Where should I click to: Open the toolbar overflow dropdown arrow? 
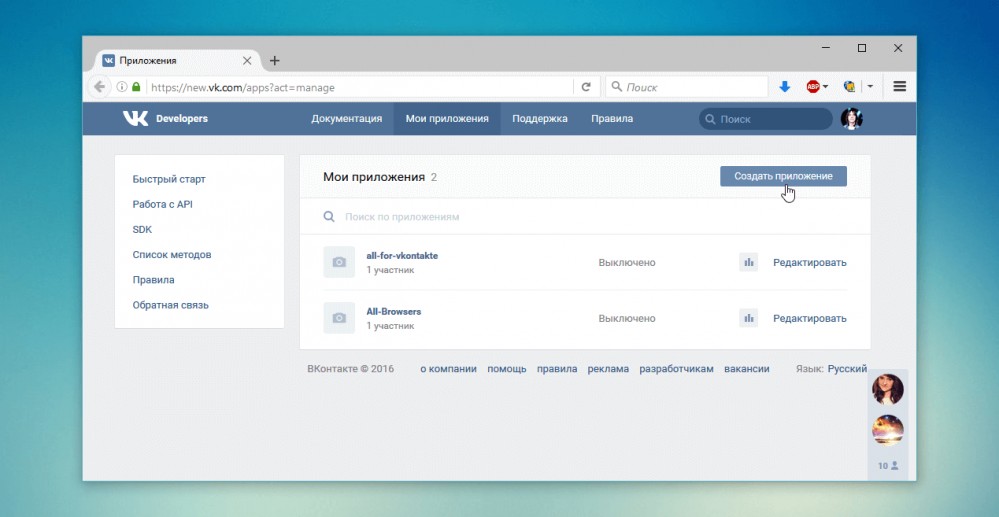tap(870, 87)
